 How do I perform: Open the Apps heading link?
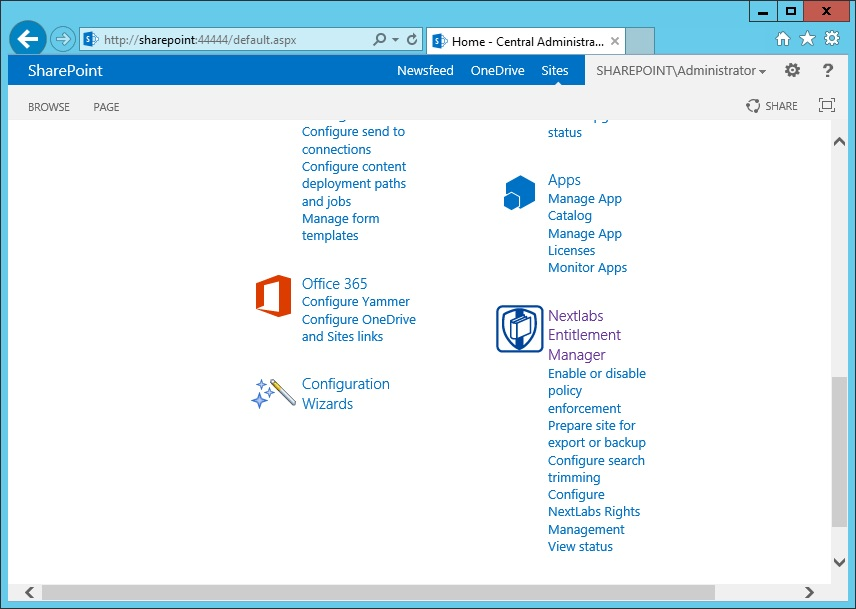[x=564, y=180]
